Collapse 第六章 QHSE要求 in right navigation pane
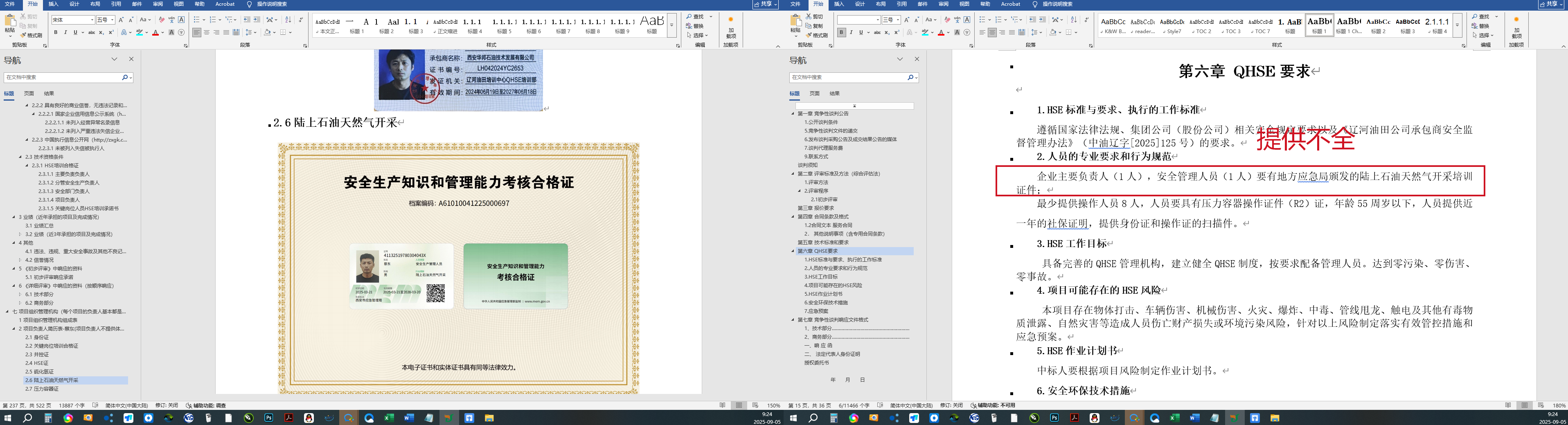 click(x=793, y=251)
